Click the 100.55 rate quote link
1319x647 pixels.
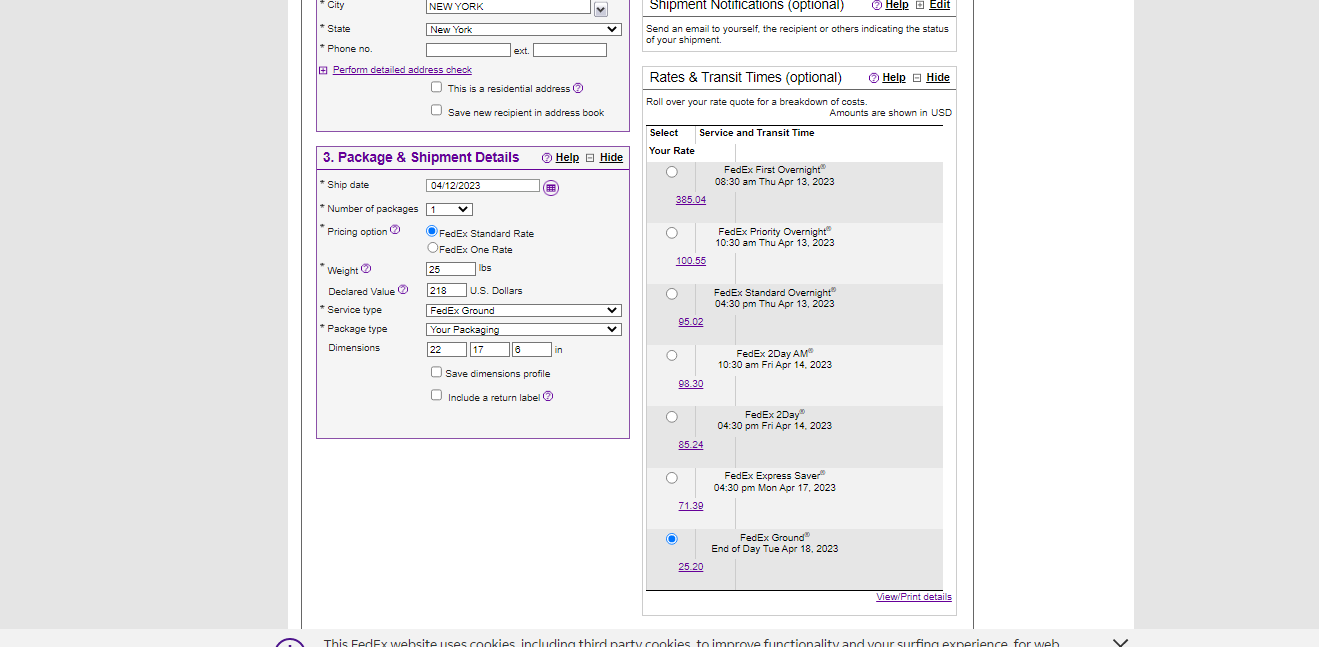tap(690, 261)
